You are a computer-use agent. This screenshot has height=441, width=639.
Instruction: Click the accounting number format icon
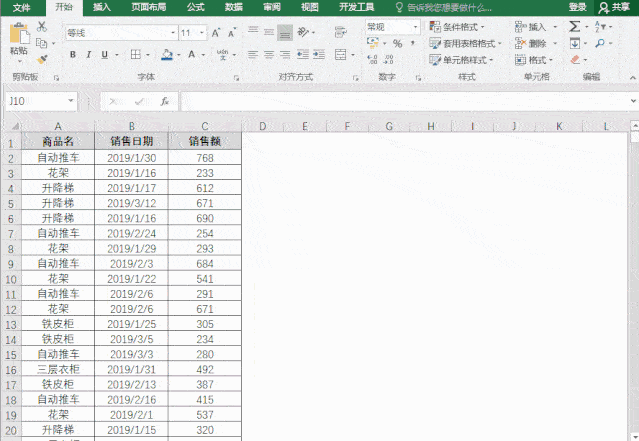tap(372, 43)
